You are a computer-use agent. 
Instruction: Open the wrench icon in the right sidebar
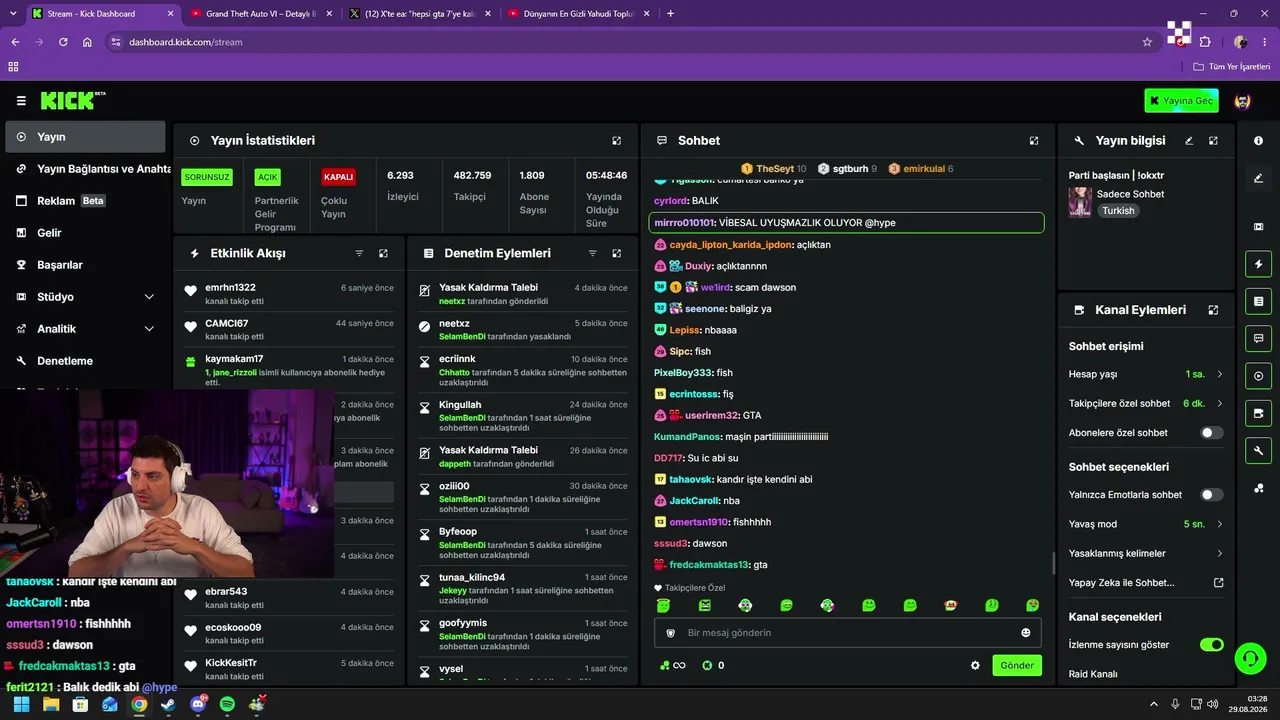(x=1258, y=450)
